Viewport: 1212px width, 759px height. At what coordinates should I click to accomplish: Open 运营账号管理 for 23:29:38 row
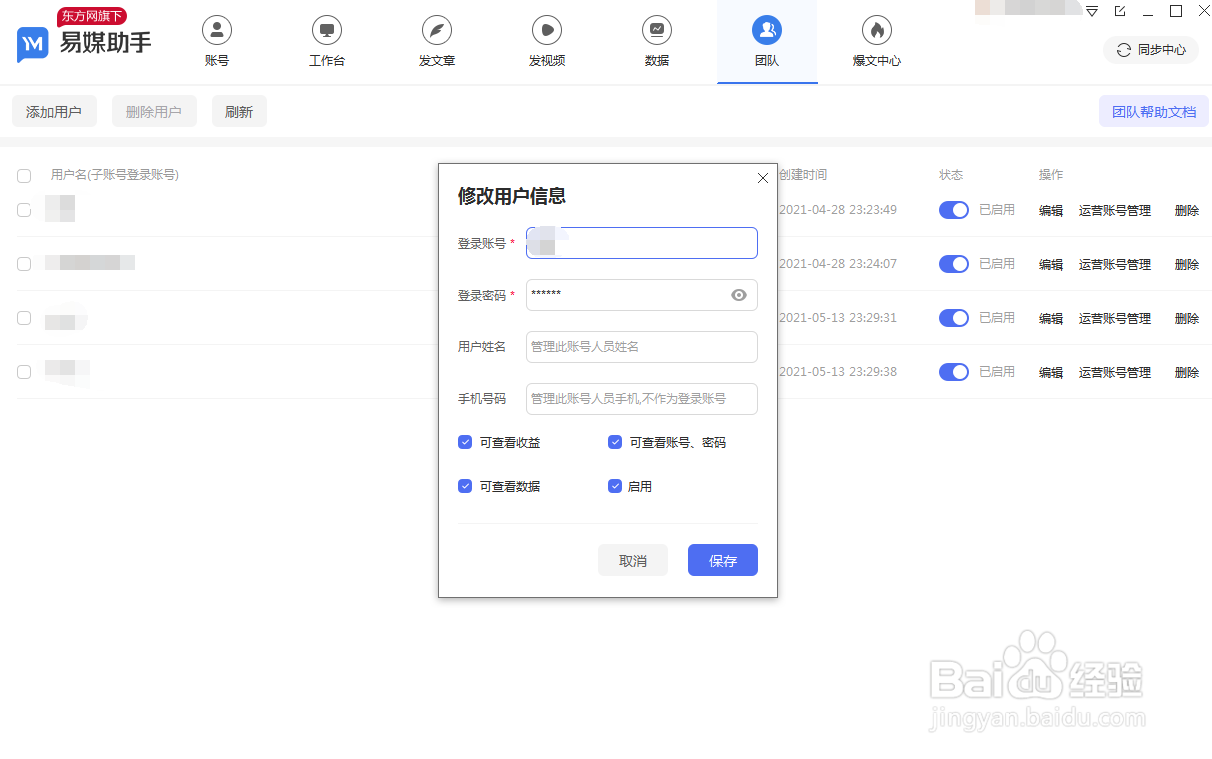pyautogui.click(x=1115, y=373)
